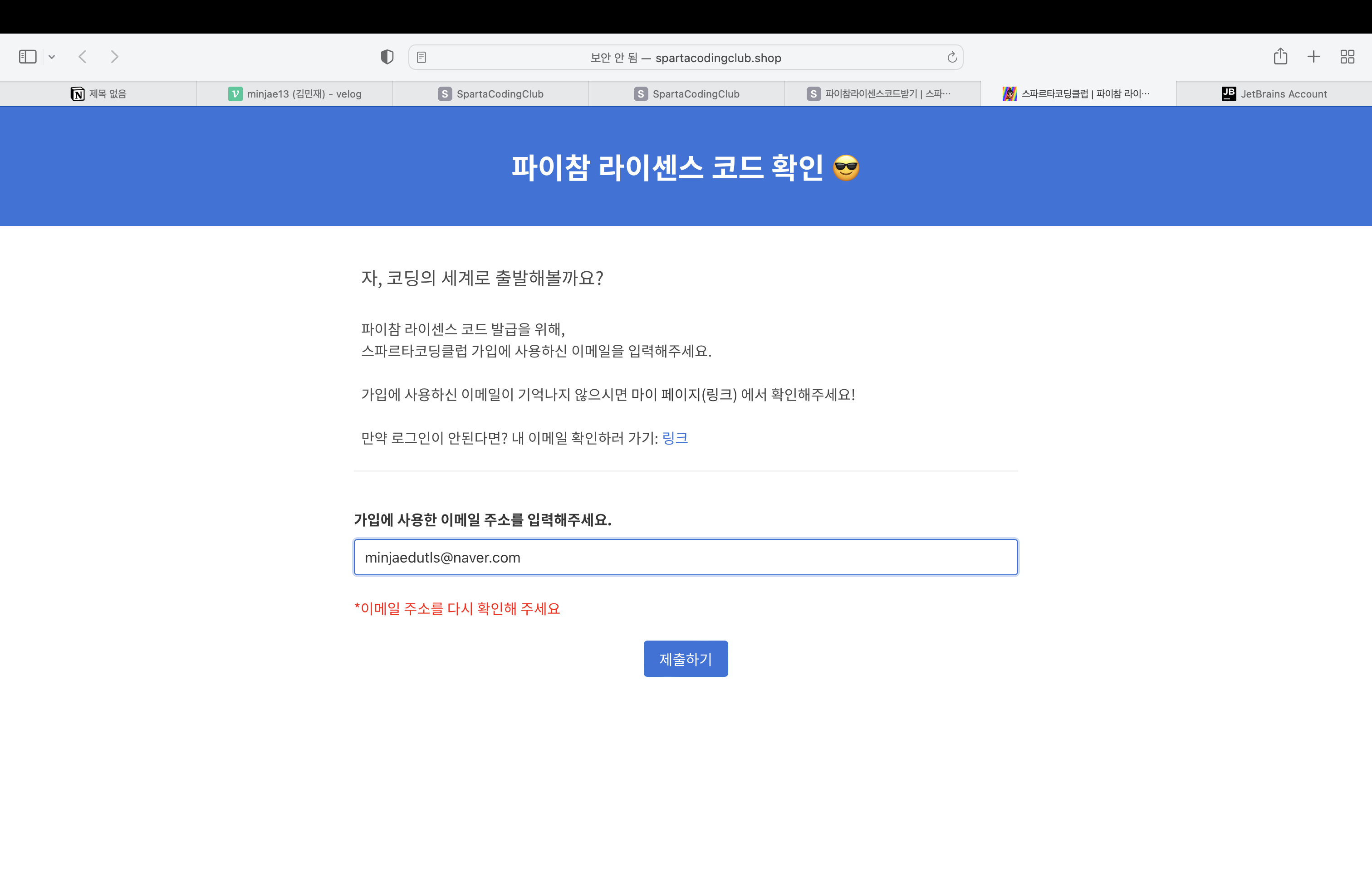
Task: Show the tab overview grid icon
Action: click(x=1347, y=56)
